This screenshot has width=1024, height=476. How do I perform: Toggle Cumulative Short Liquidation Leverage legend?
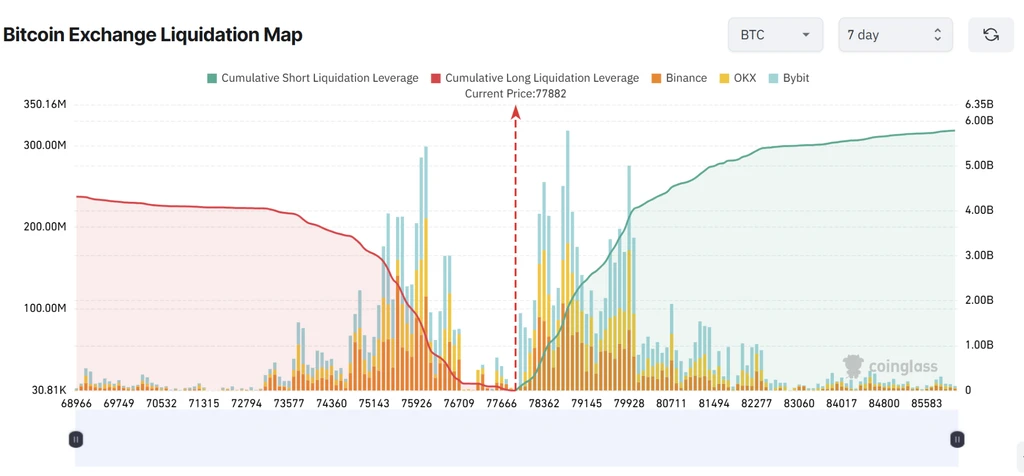point(313,78)
